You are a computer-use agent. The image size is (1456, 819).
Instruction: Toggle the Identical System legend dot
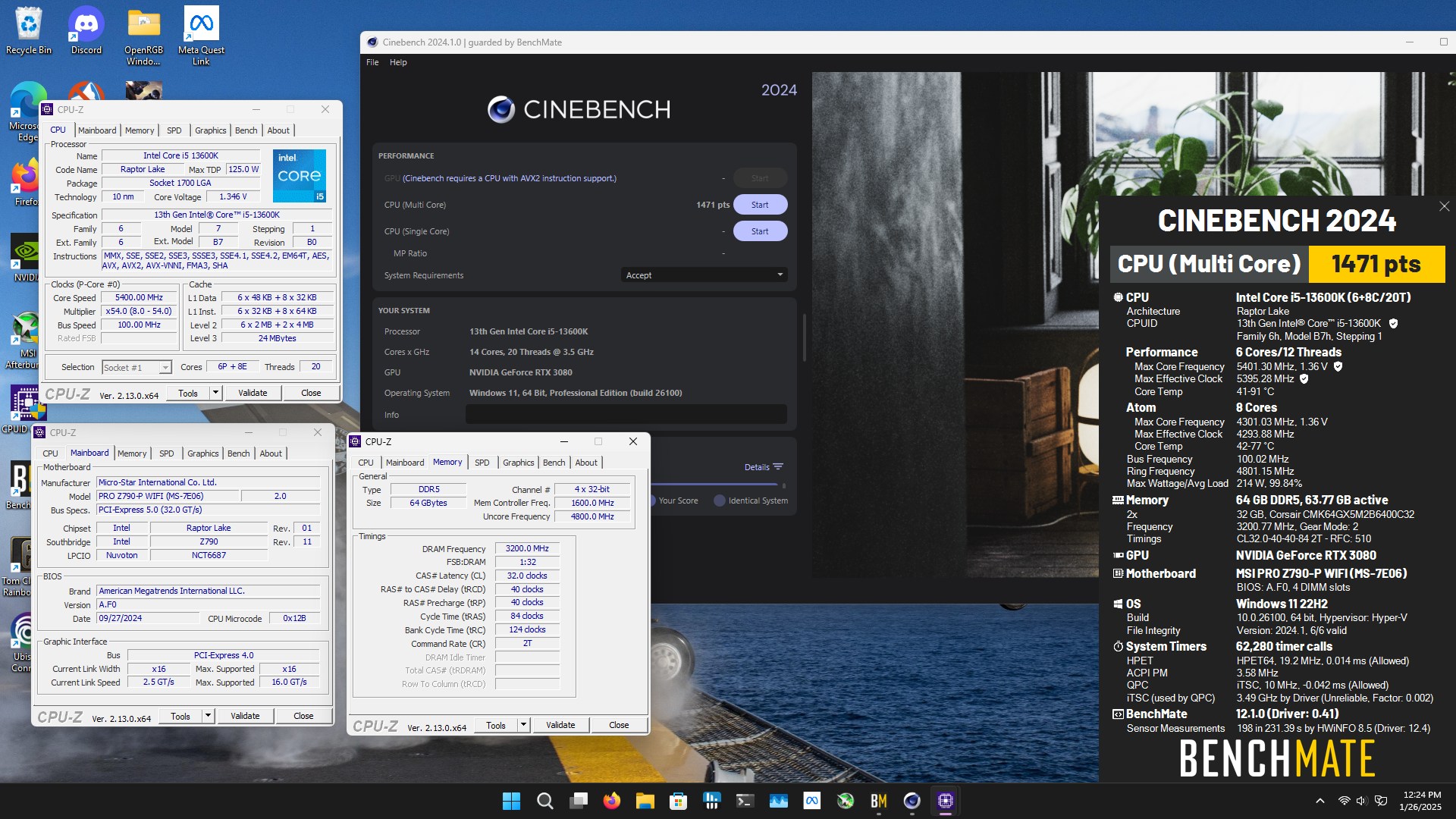pos(719,500)
